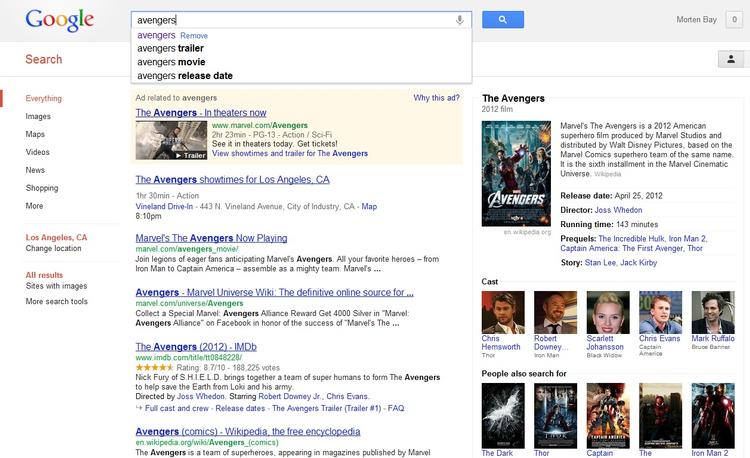Select purple avengers history suggestion
The image size is (750, 458).
tap(156, 35)
